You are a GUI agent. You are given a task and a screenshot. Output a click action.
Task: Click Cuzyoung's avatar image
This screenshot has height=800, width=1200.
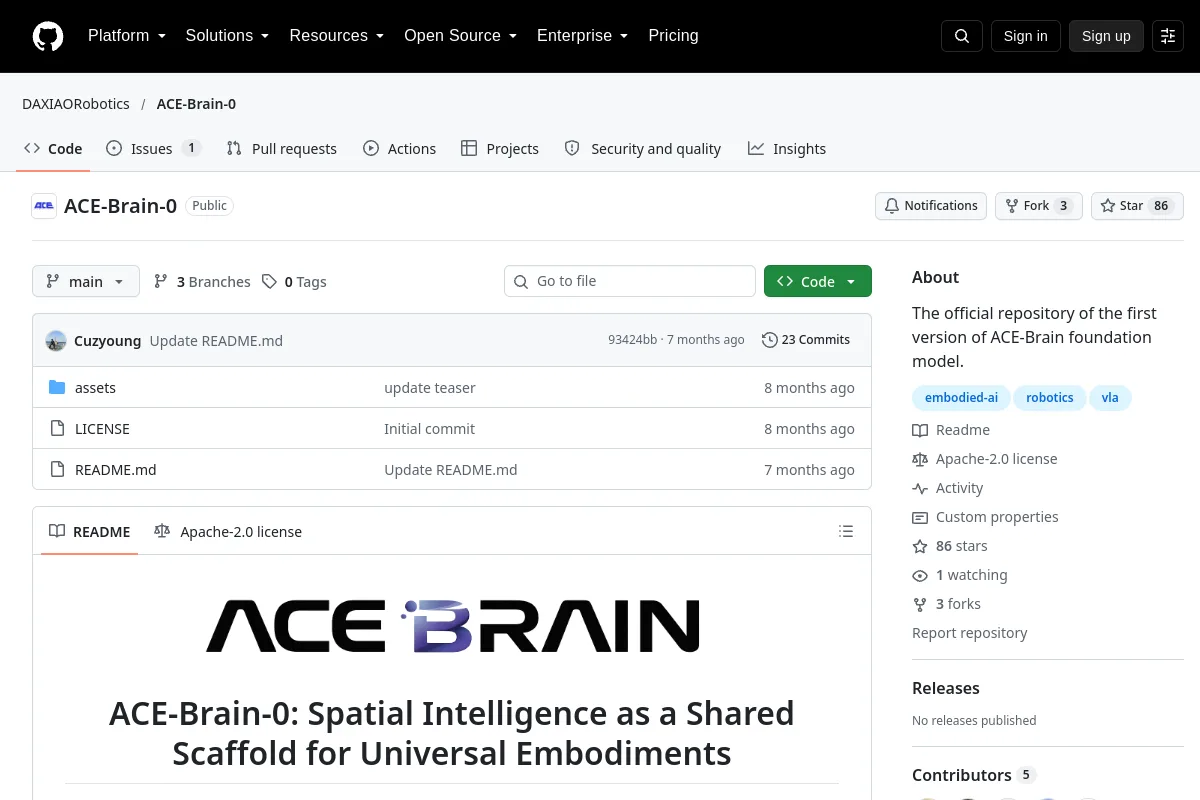click(56, 340)
